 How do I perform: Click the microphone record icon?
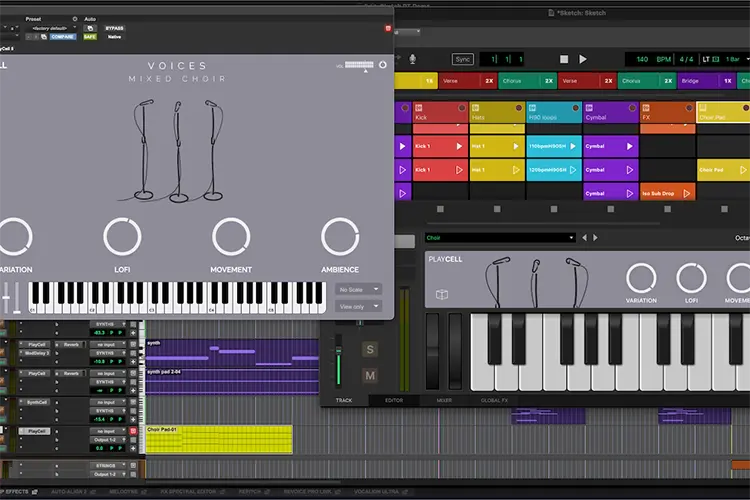(x=412, y=59)
